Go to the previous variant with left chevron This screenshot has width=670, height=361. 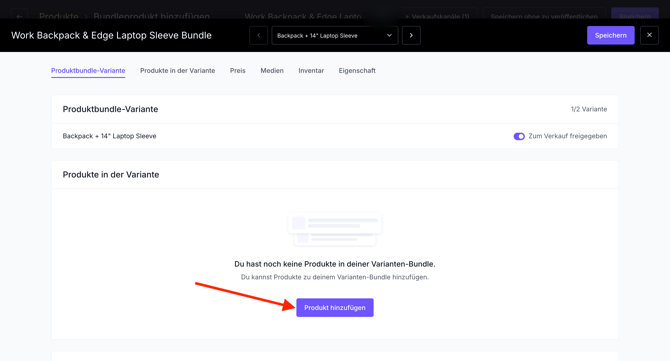tap(259, 35)
